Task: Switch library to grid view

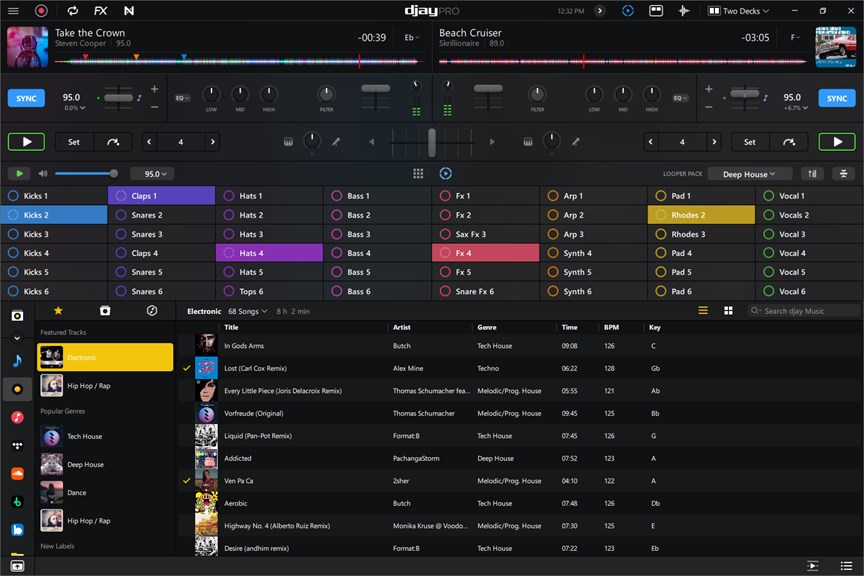Action: [728, 311]
